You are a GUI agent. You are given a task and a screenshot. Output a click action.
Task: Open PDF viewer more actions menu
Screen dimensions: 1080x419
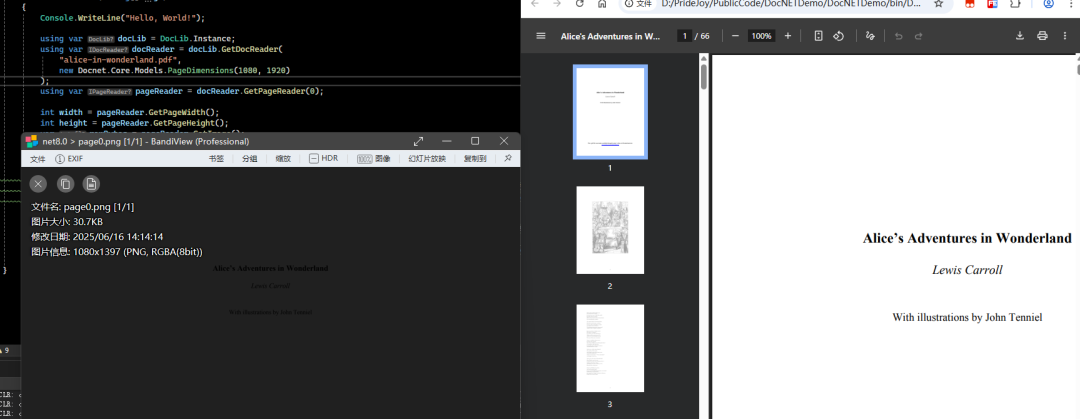pos(1067,36)
